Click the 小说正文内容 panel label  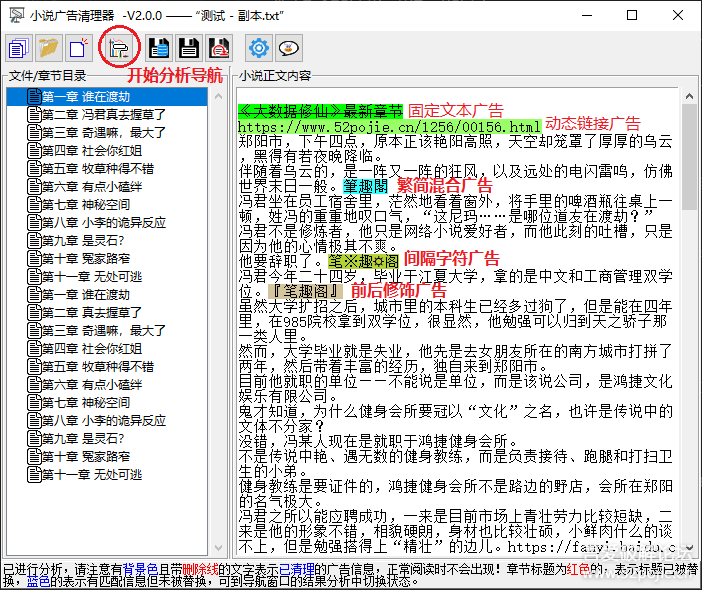point(275,76)
